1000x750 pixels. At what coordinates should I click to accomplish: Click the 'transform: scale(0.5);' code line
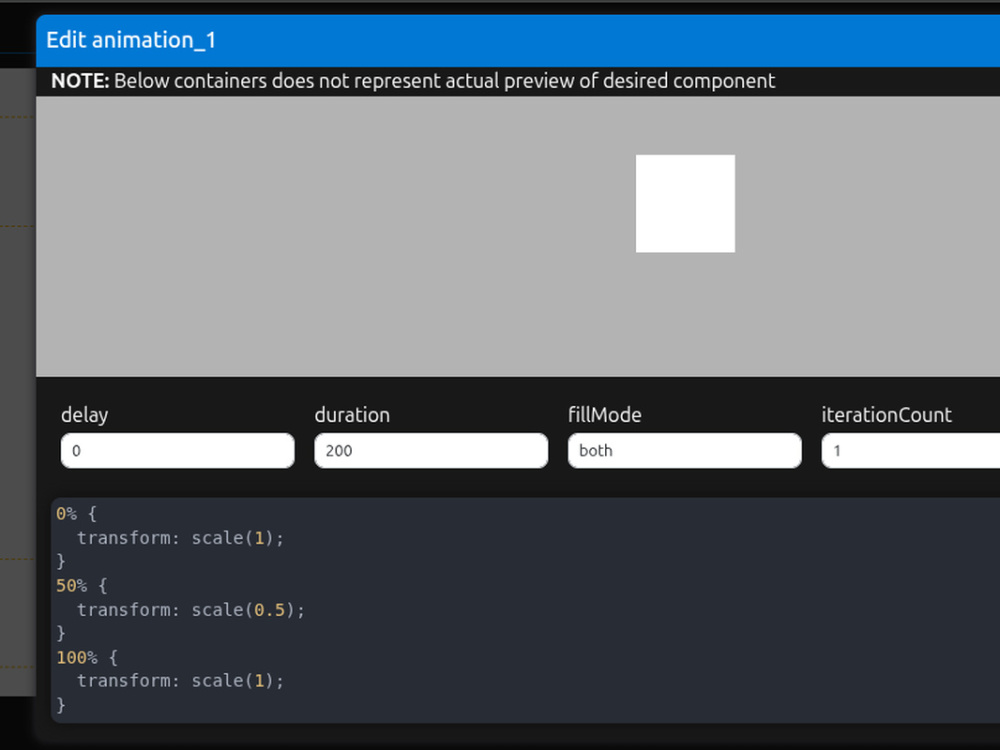(x=191, y=610)
